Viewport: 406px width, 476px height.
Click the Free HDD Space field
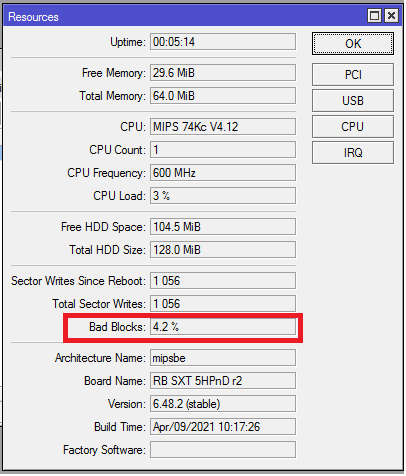[223, 227]
